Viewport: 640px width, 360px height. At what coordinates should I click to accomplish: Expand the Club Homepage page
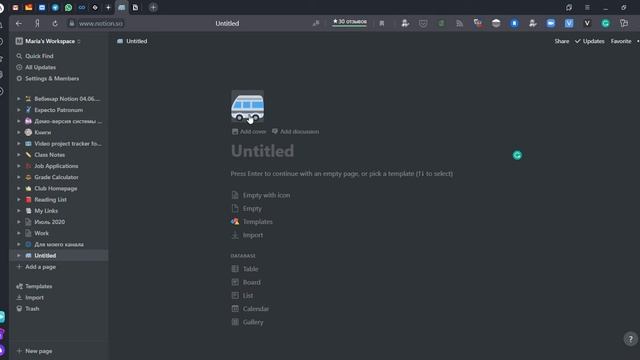coord(18,189)
